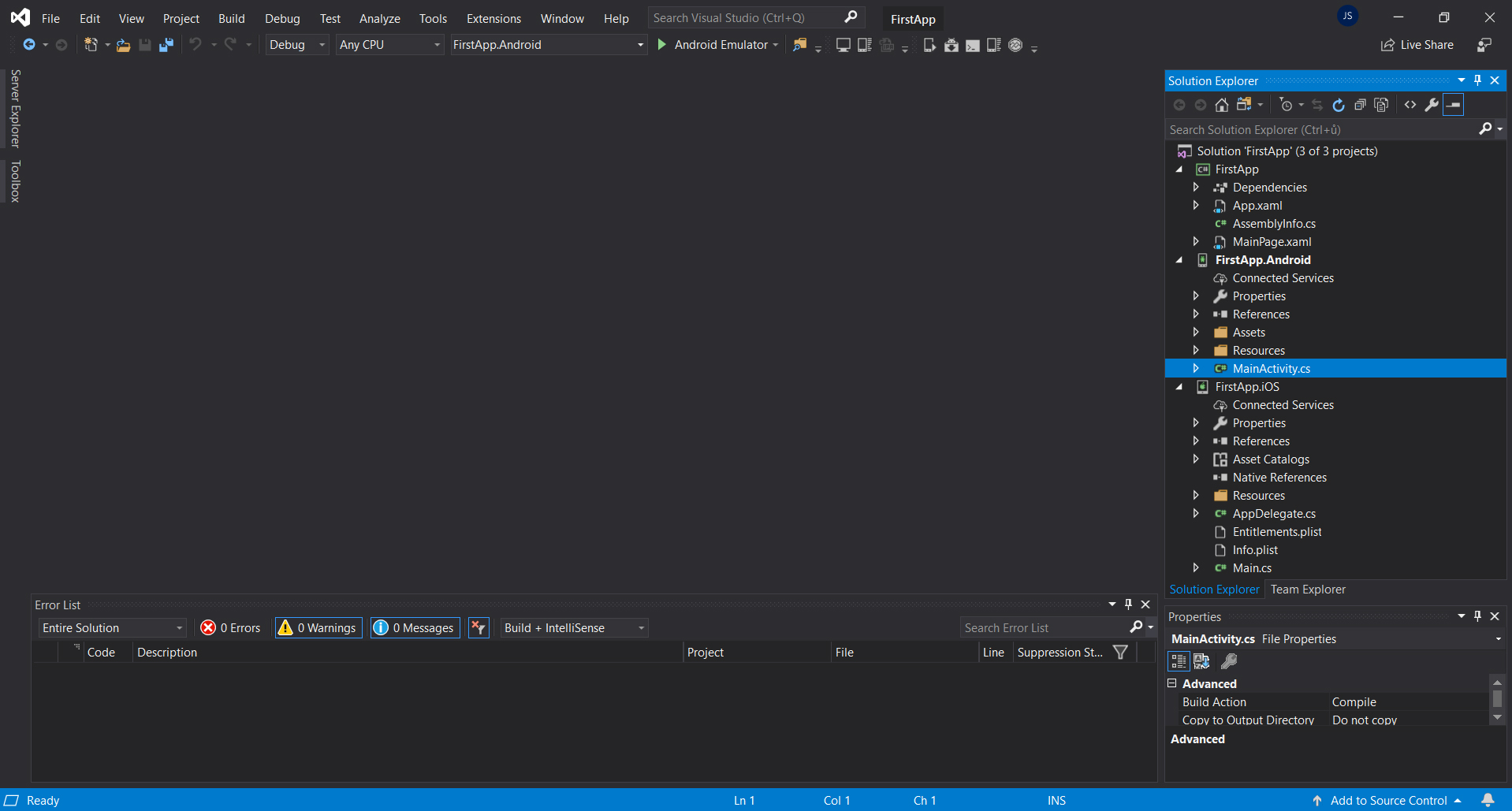The image size is (1512, 811).
Task: Click the Refresh icon in Solution Explorer
Action: (1339, 104)
